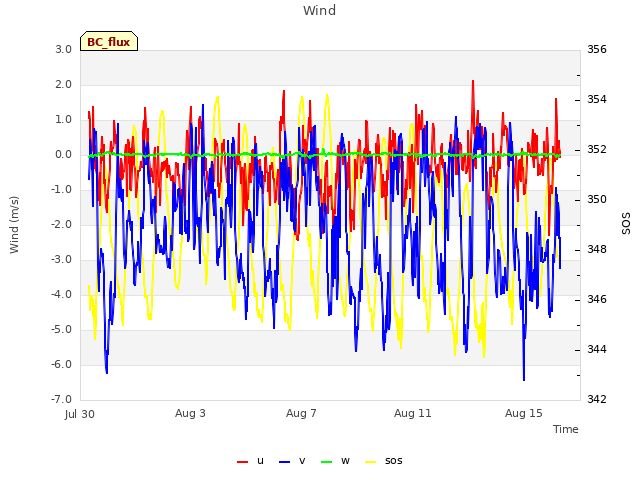Select the 'w' legend label

click(x=345, y=461)
